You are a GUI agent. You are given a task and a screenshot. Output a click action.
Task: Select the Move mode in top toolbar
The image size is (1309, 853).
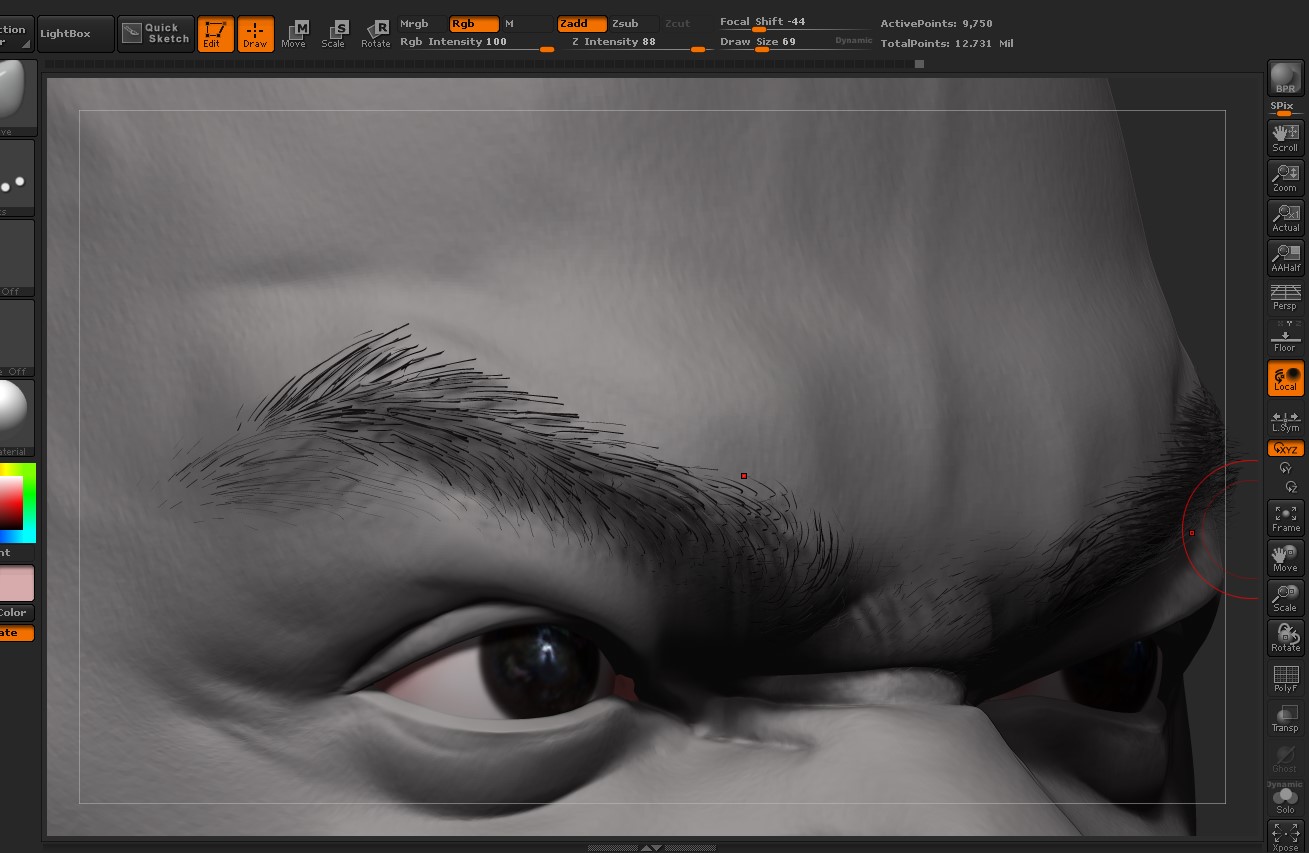(294, 34)
